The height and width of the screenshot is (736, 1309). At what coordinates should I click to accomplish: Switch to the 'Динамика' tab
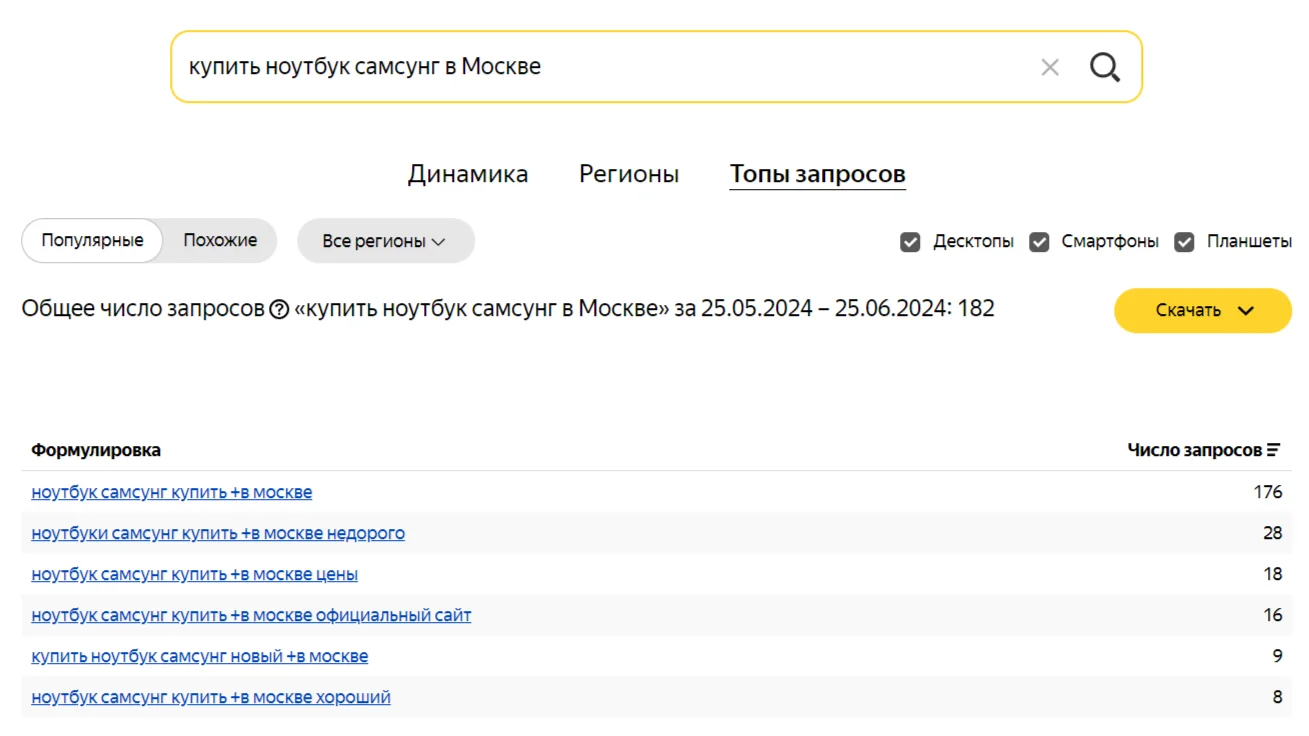468,174
